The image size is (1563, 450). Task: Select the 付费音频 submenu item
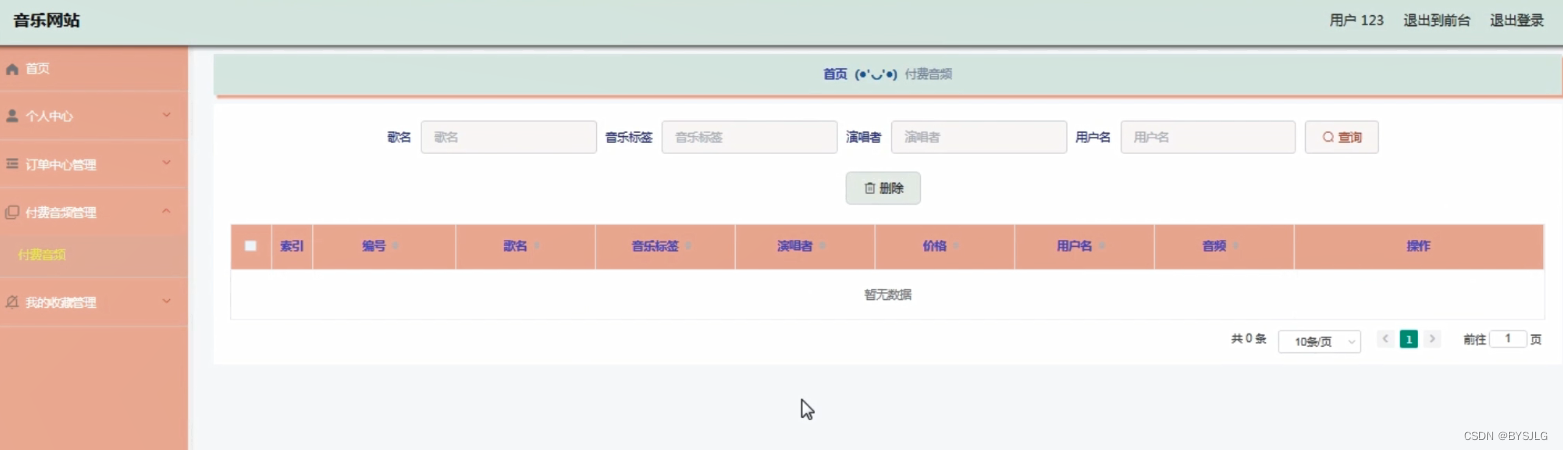pos(94,256)
